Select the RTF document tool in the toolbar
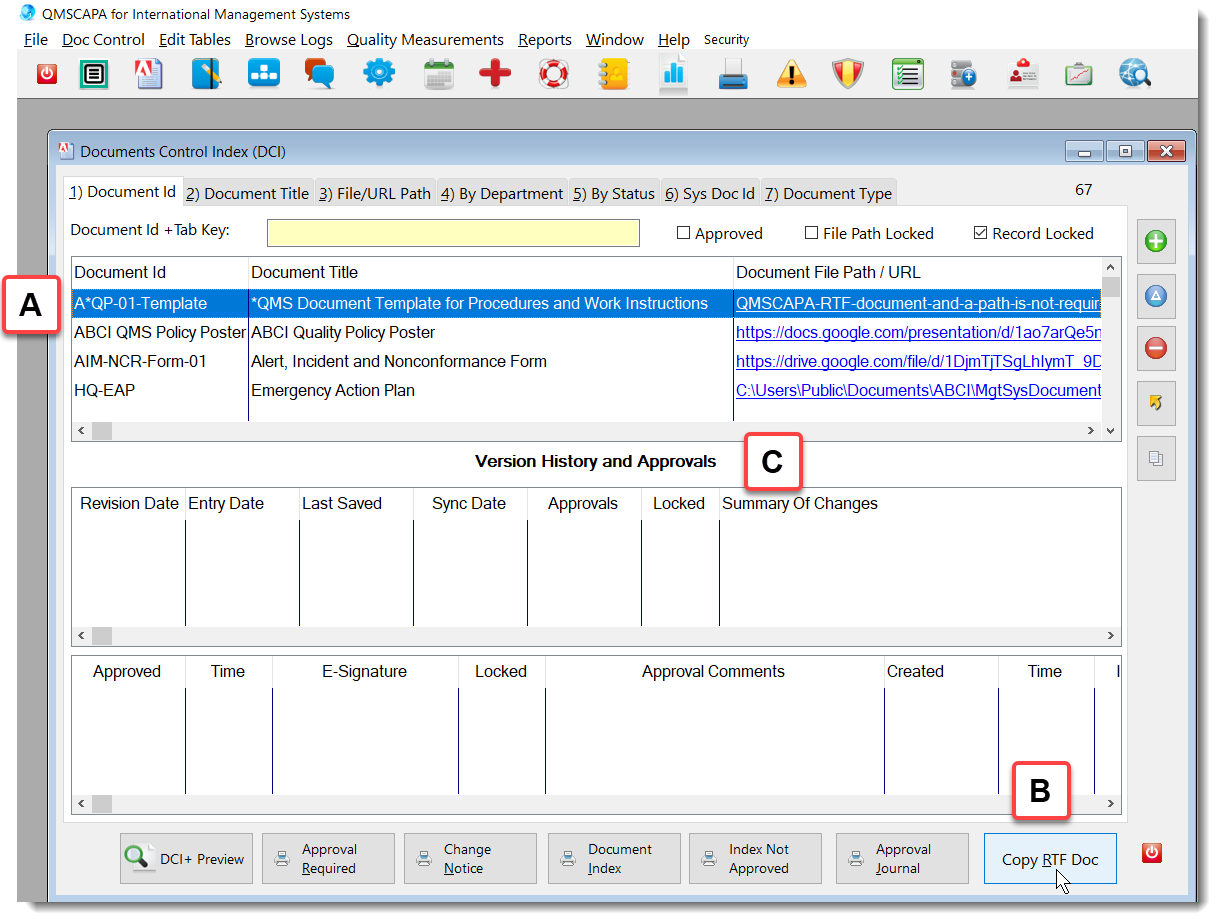 click(148, 73)
